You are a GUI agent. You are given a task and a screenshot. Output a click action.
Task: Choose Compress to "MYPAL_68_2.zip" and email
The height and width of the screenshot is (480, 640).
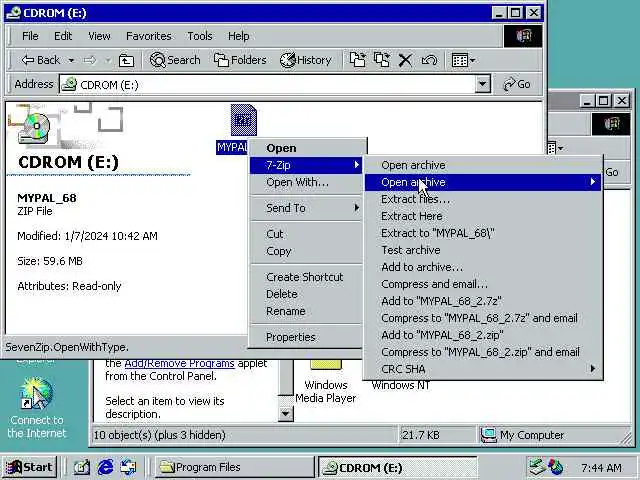483,352
